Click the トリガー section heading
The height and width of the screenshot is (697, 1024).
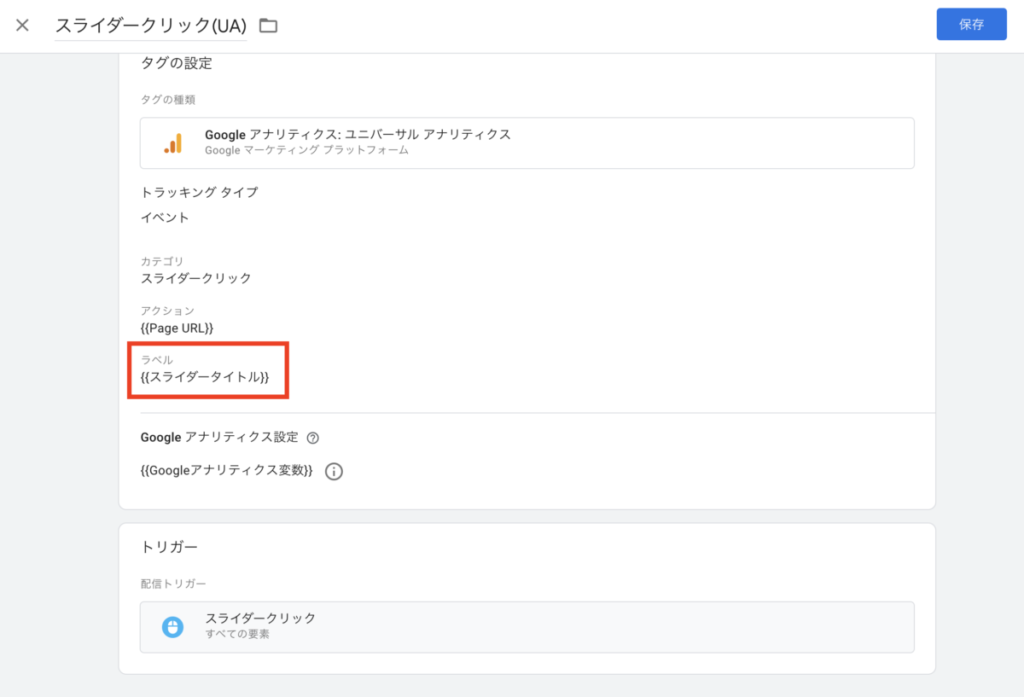169,547
